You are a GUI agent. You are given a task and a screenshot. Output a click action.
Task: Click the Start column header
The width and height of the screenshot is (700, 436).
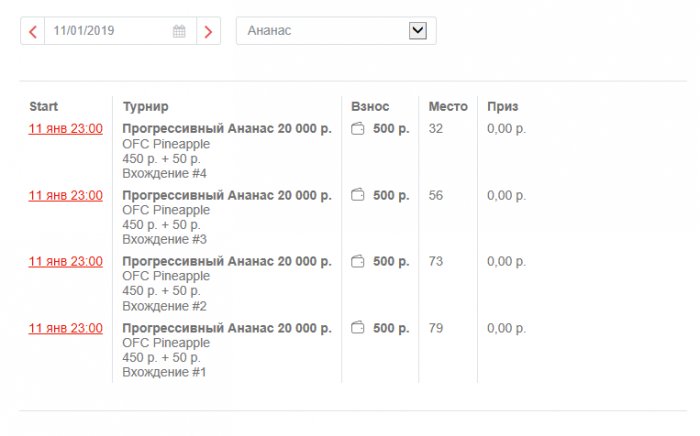tap(44, 106)
